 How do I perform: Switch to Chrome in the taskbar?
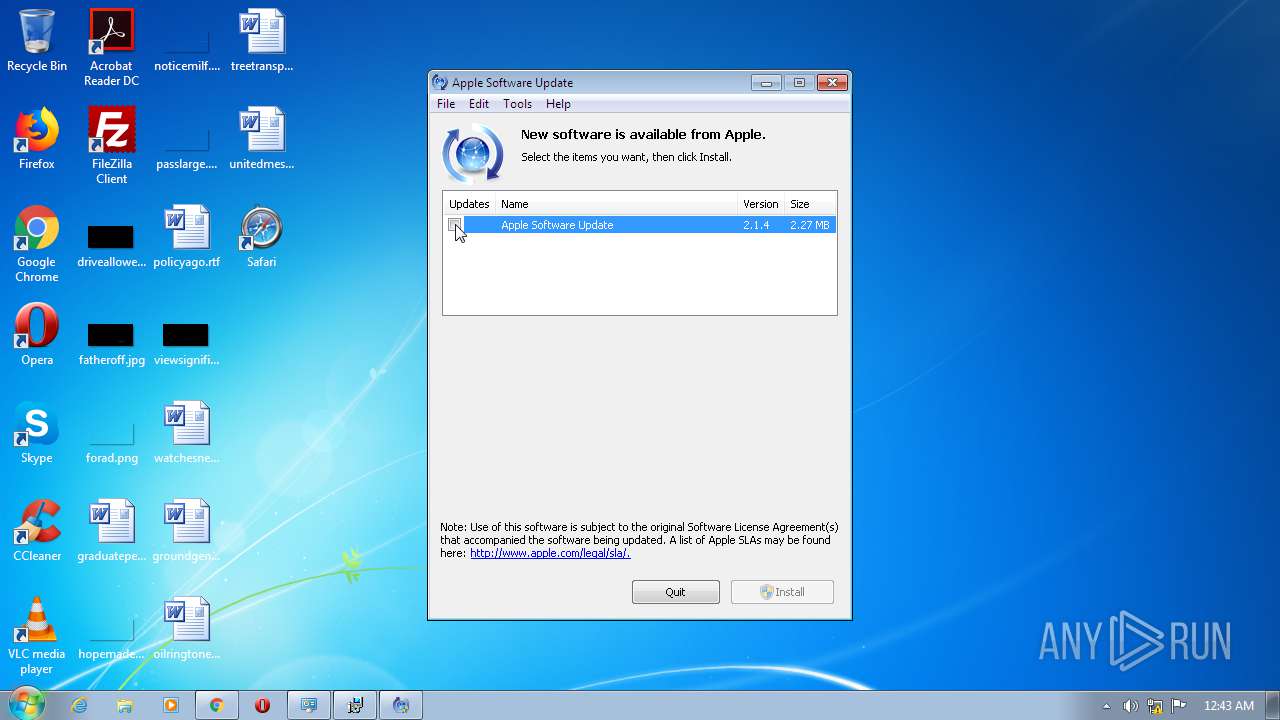point(216,705)
